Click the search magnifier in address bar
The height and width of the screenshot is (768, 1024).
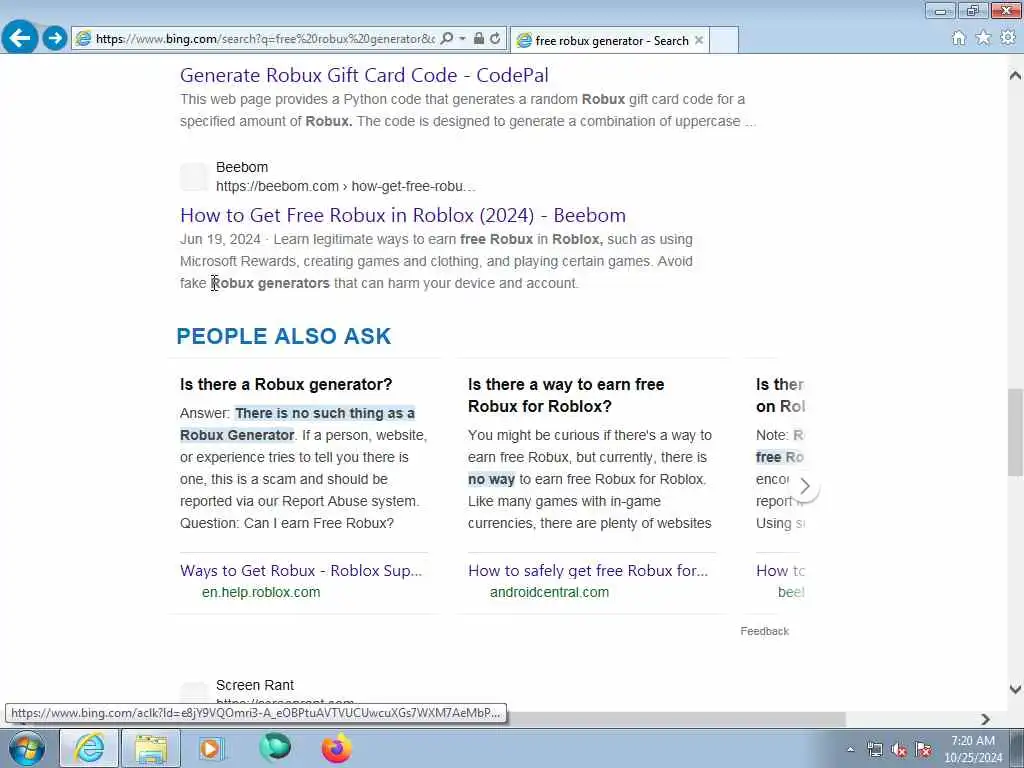[x=447, y=39]
